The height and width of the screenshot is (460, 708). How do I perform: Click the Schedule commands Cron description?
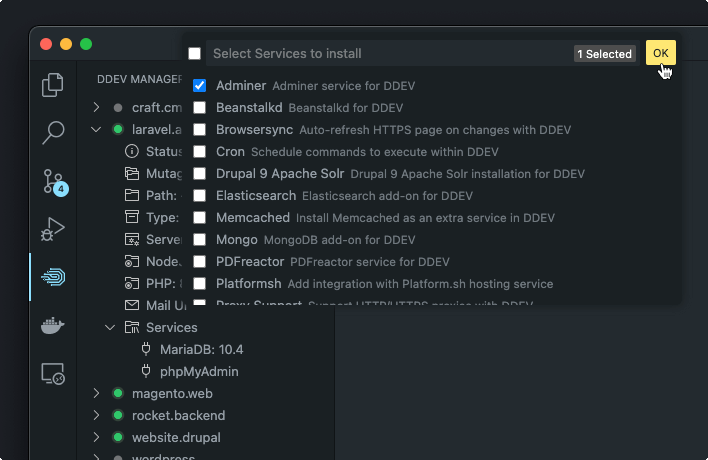click(x=375, y=152)
